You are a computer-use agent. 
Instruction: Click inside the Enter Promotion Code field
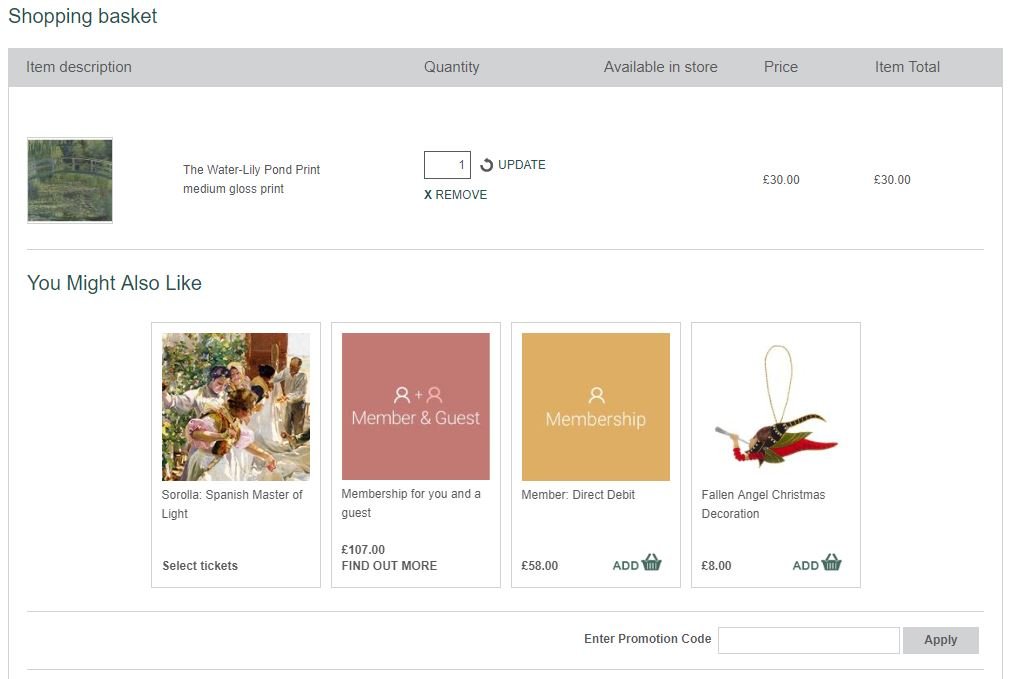coord(808,640)
